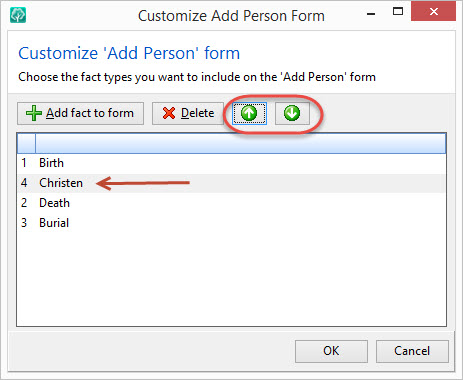Click the green plus icon for adding facts

point(34,113)
